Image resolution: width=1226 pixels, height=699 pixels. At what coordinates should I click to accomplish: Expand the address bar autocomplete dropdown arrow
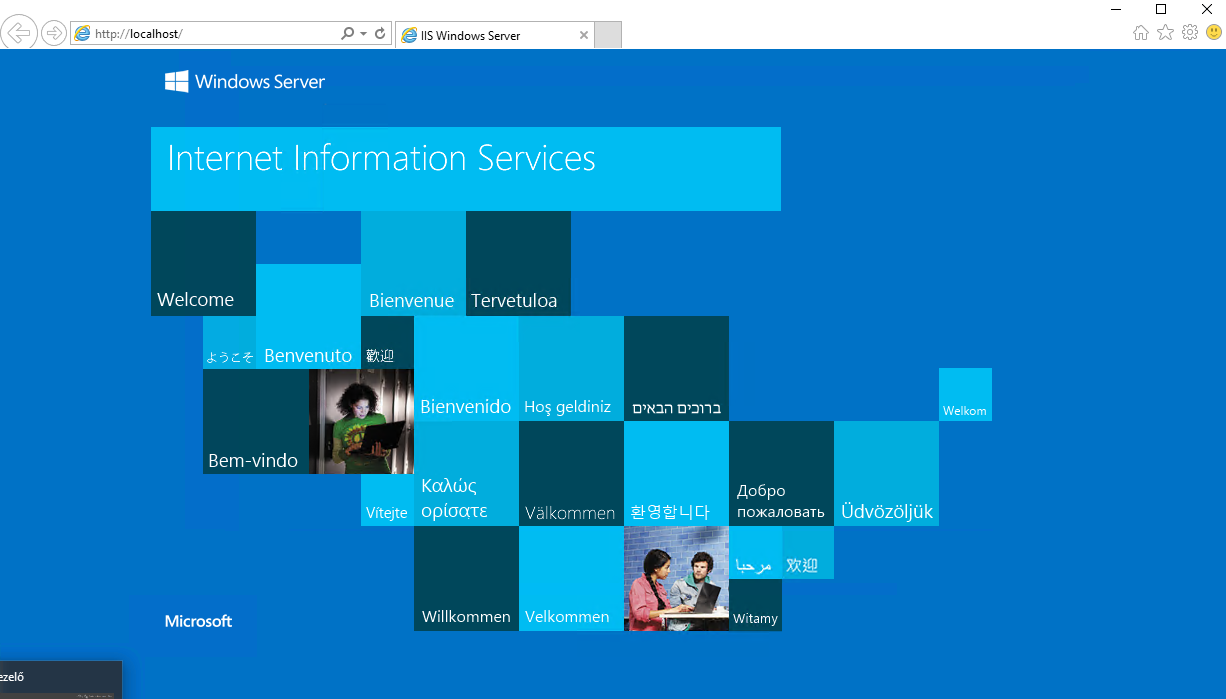click(363, 34)
